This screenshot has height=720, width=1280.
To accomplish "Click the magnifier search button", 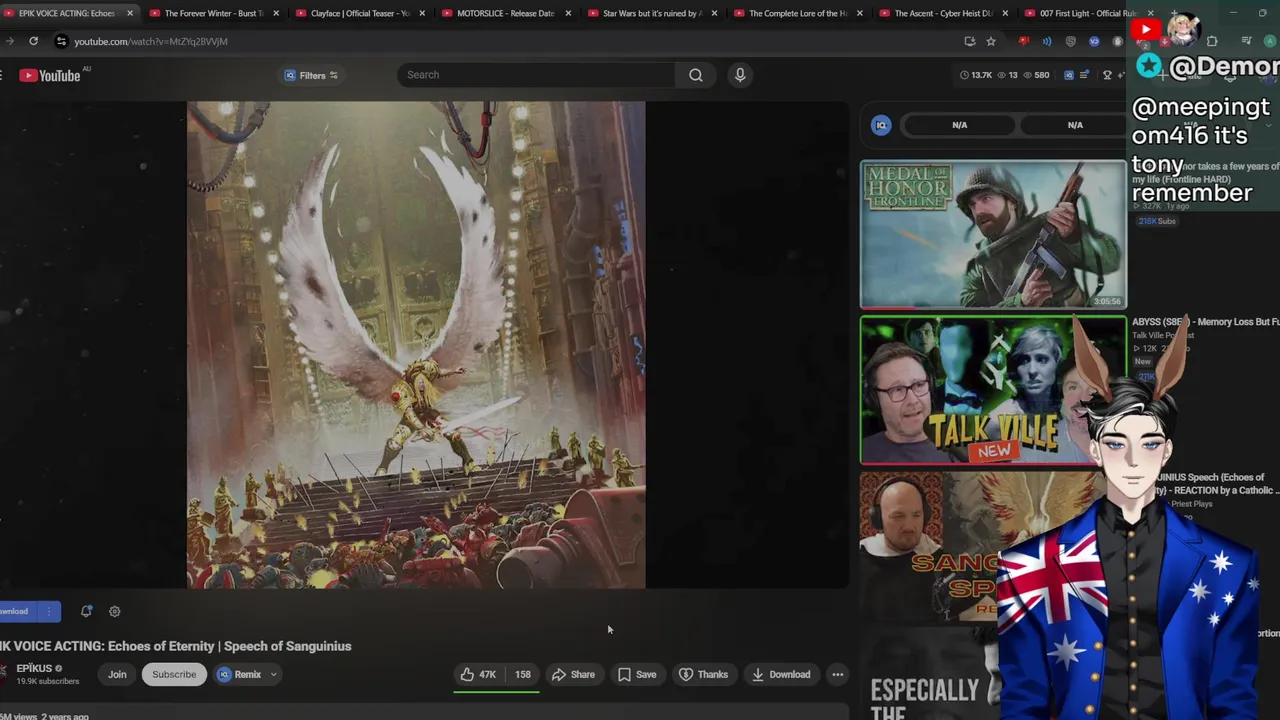I will tap(695, 75).
